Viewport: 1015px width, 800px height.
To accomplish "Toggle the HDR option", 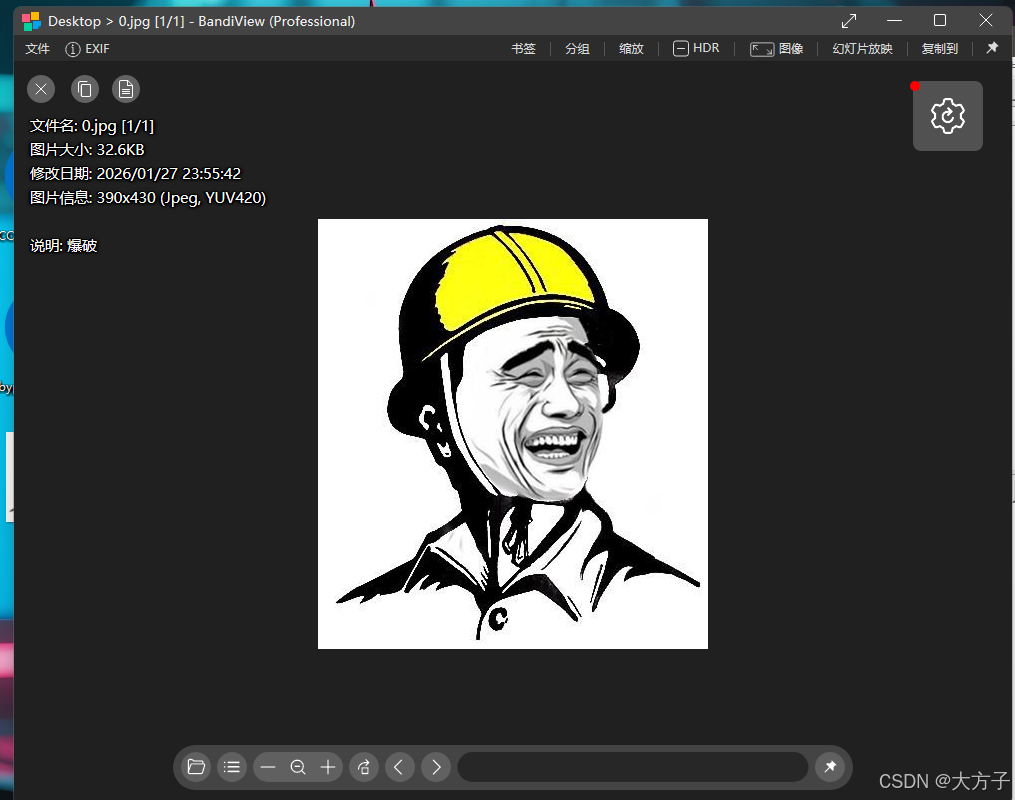I will point(696,49).
